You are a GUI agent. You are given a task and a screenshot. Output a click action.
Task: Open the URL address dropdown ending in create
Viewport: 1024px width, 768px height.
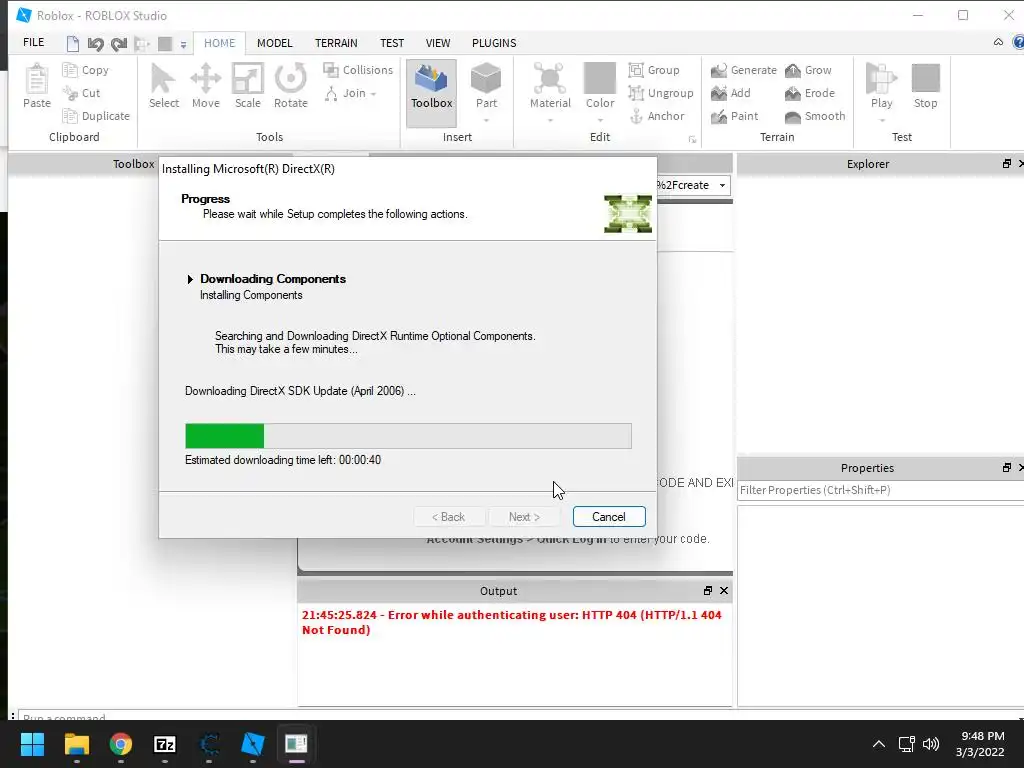(x=722, y=185)
